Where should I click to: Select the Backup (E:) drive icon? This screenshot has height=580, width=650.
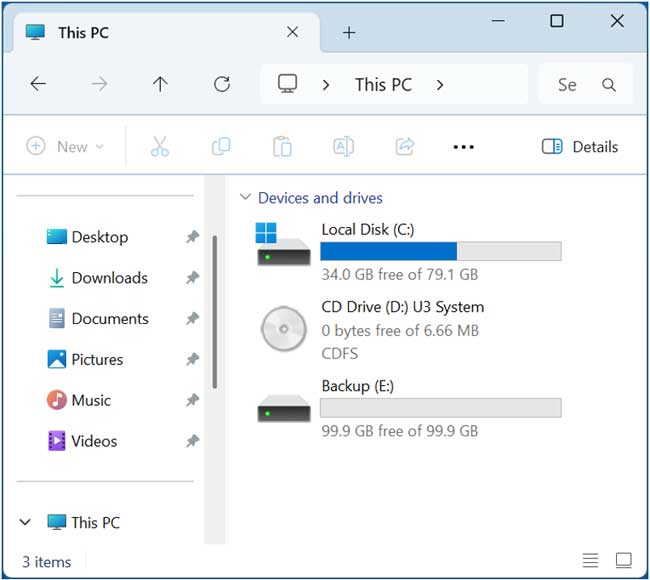pyautogui.click(x=284, y=408)
